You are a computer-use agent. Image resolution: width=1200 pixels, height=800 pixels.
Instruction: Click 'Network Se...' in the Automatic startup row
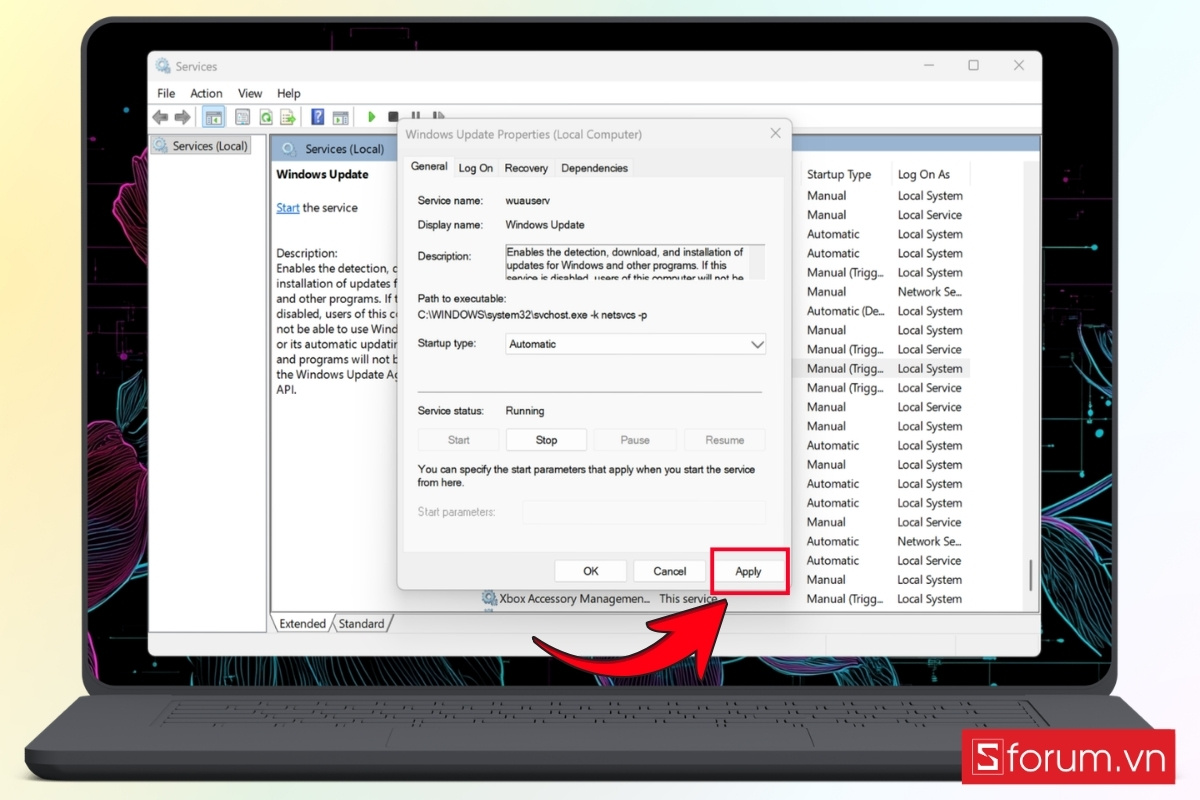[x=931, y=541]
